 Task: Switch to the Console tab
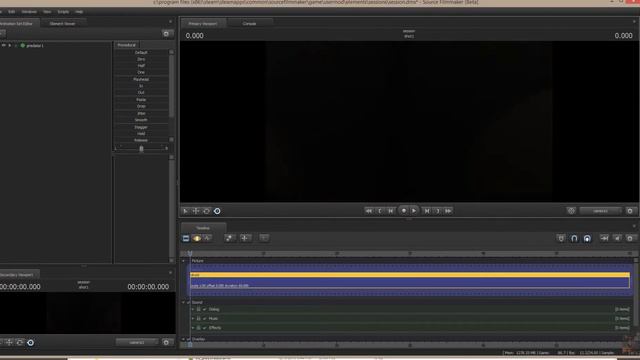(249, 24)
